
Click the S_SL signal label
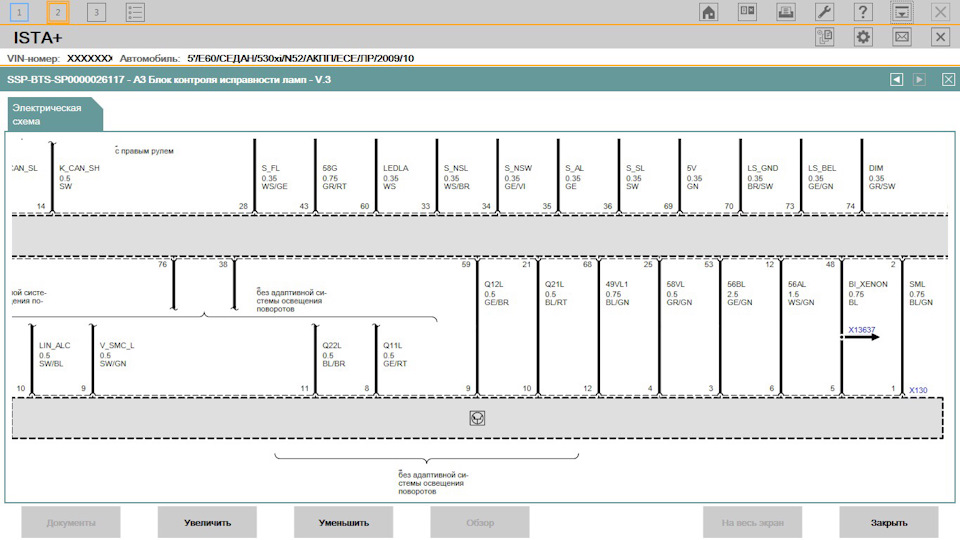tap(635, 168)
